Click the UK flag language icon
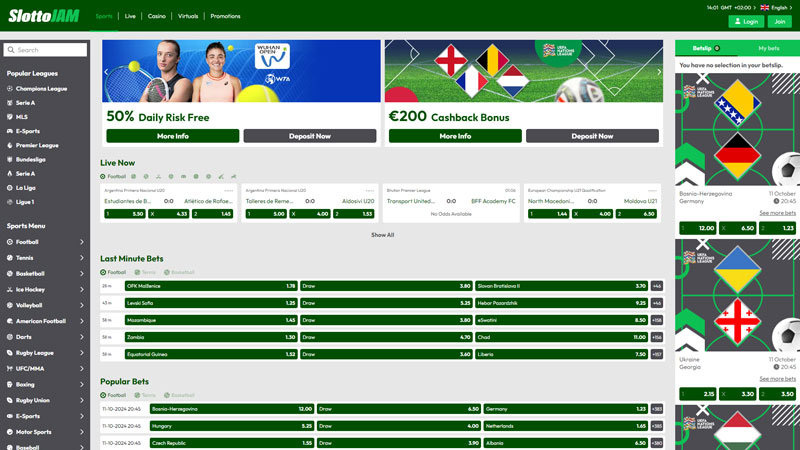800x450 pixels. tap(765, 7)
